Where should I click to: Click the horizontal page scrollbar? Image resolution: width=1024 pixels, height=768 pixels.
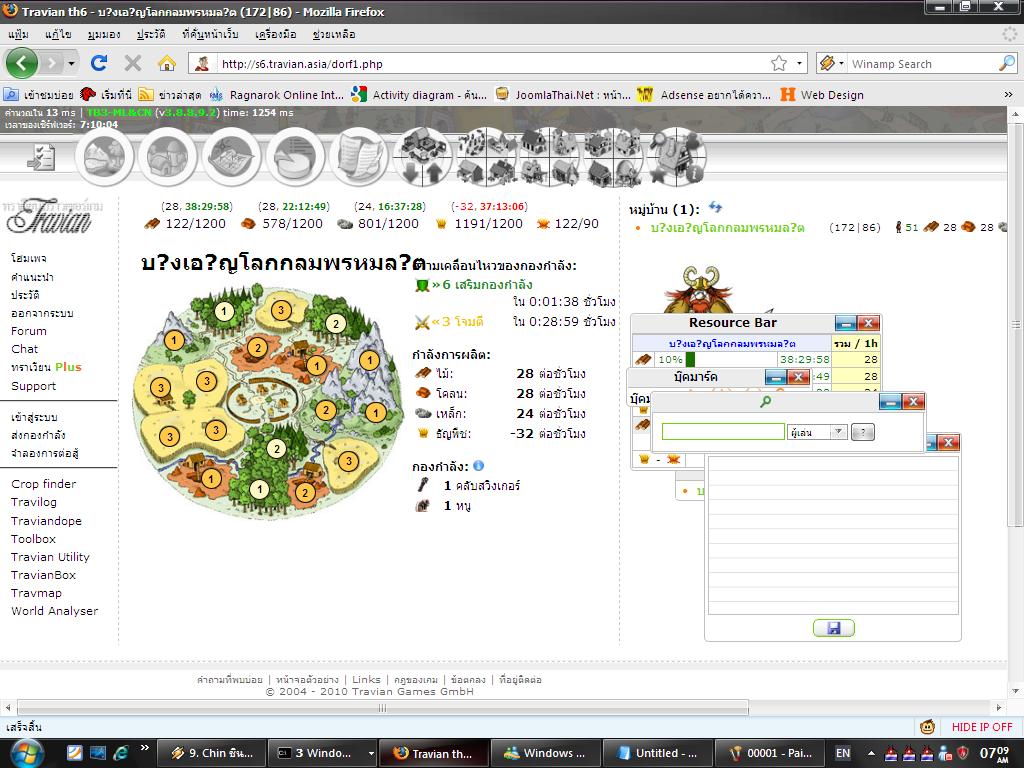point(383,707)
